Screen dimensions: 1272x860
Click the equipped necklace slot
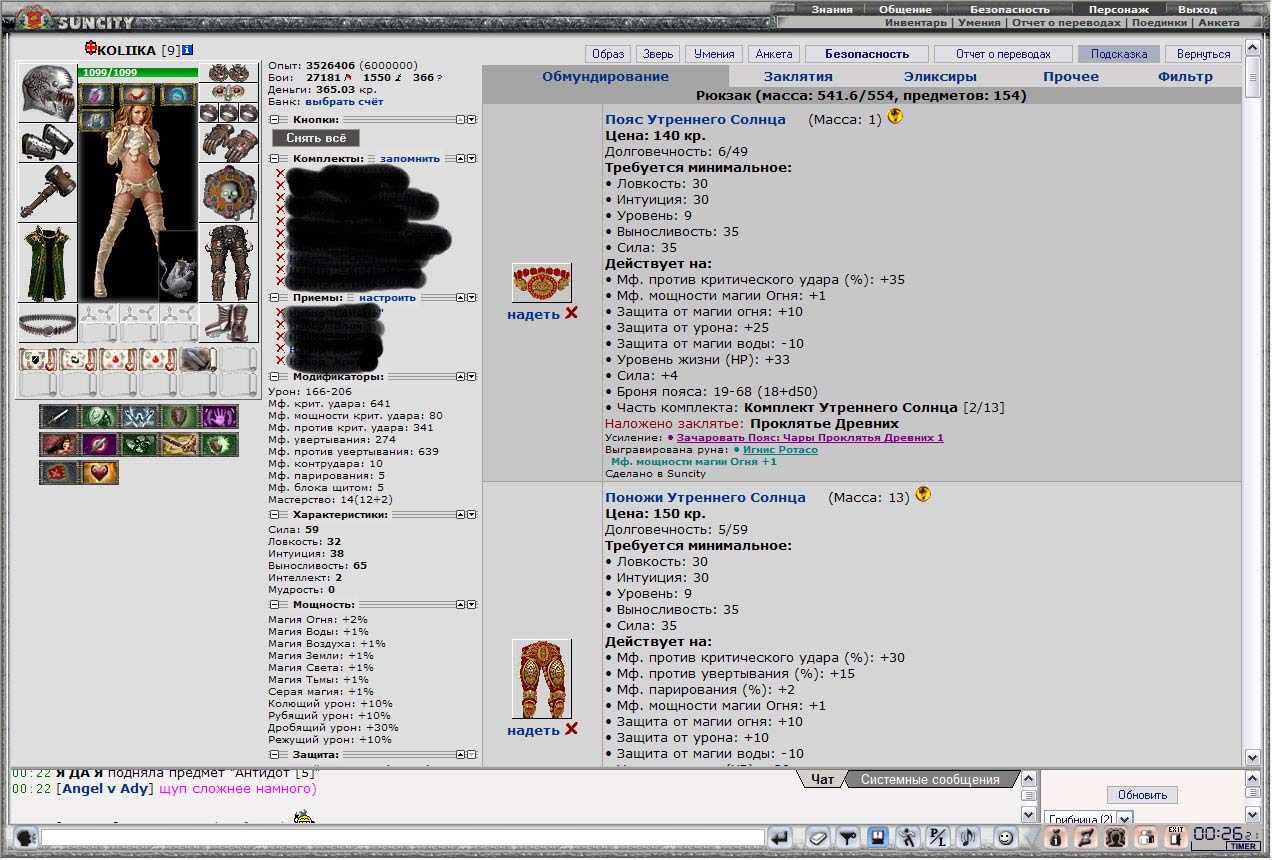229,93
